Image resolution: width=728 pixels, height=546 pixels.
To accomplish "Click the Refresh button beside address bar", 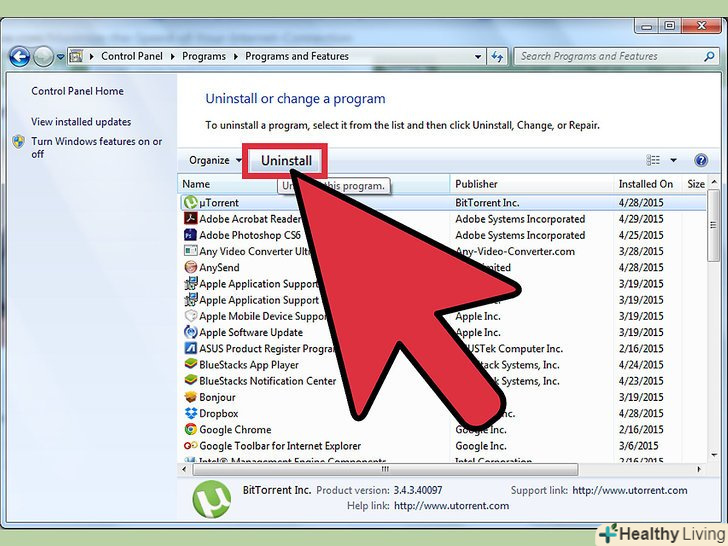I will coord(497,57).
